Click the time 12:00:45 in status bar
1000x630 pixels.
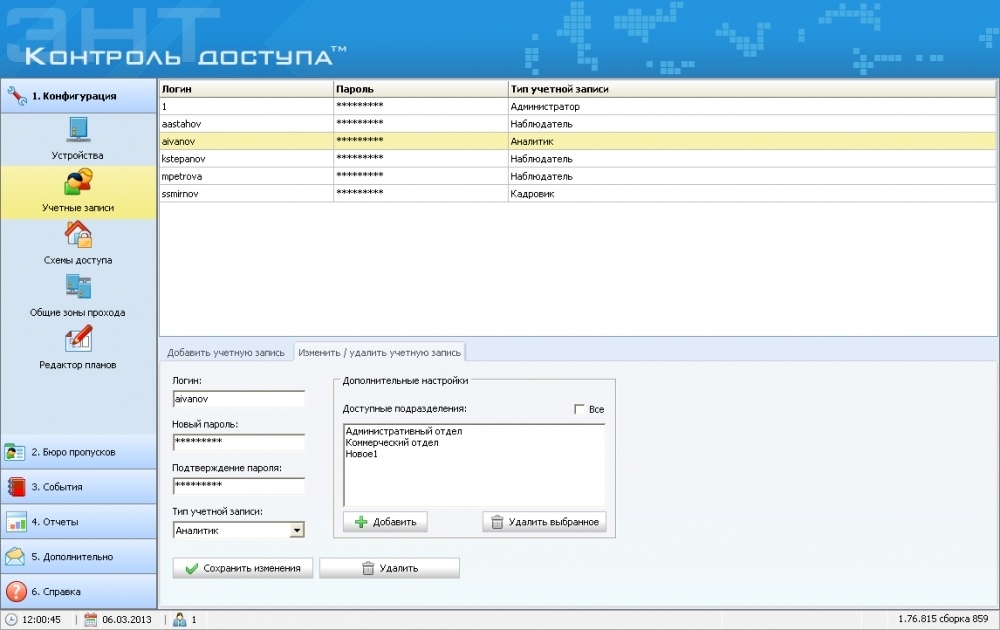coord(41,619)
